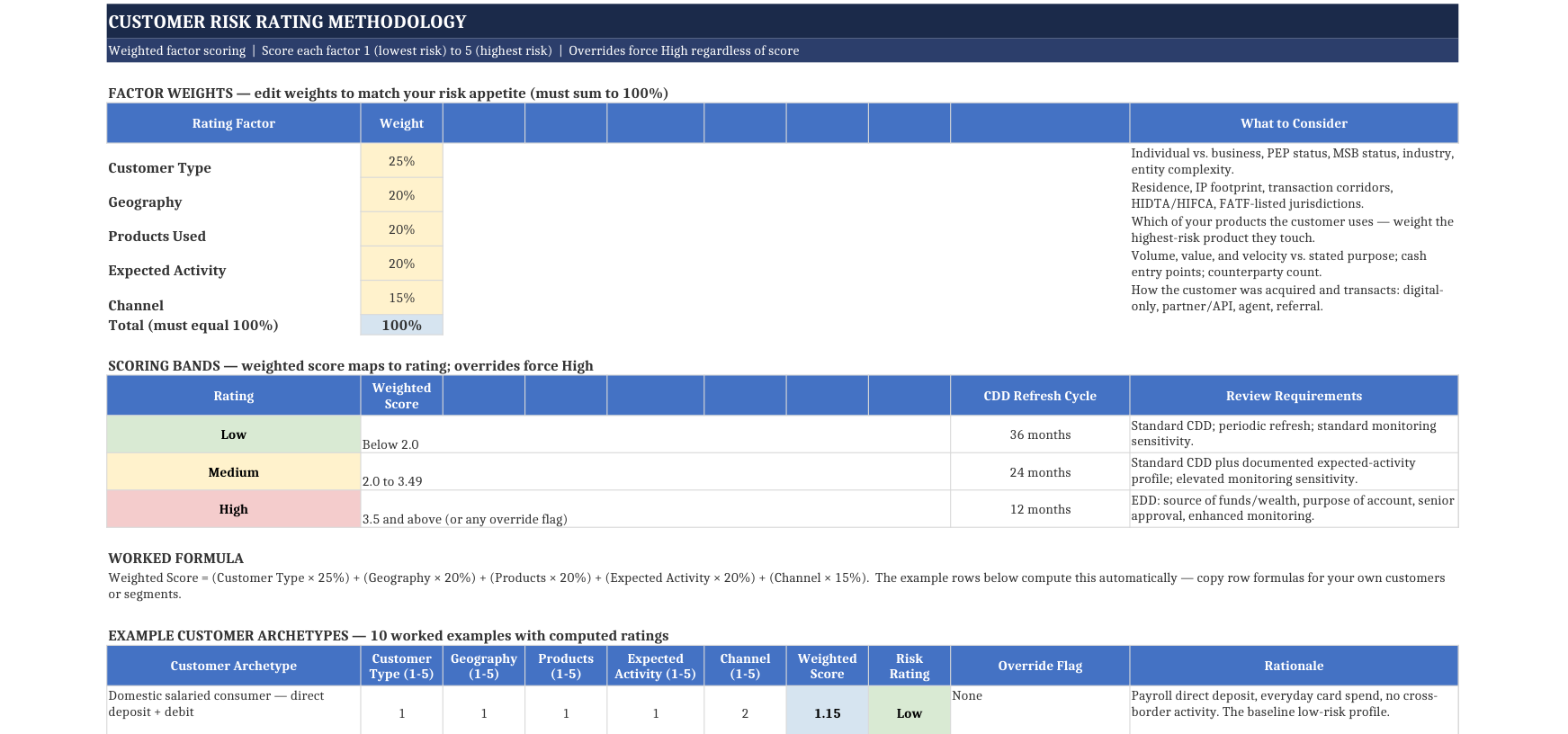The width and height of the screenshot is (1568, 734).
Task: Click the 'Individual vs. business, PEP status' description
Action: [x=1293, y=161]
